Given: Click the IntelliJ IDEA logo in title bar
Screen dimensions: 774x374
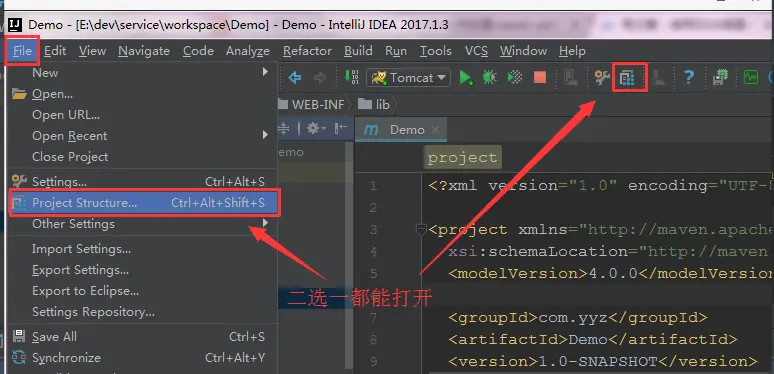Looking at the screenshot, I should [15, 24].
